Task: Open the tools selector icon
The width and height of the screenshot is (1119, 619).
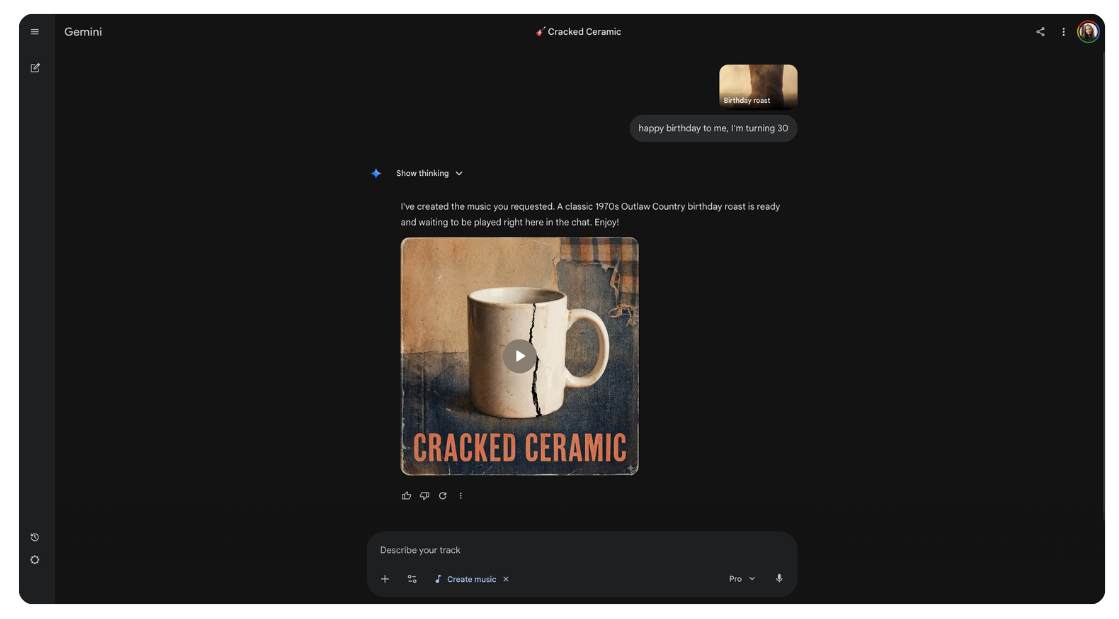Action: (x=411, y=579)
